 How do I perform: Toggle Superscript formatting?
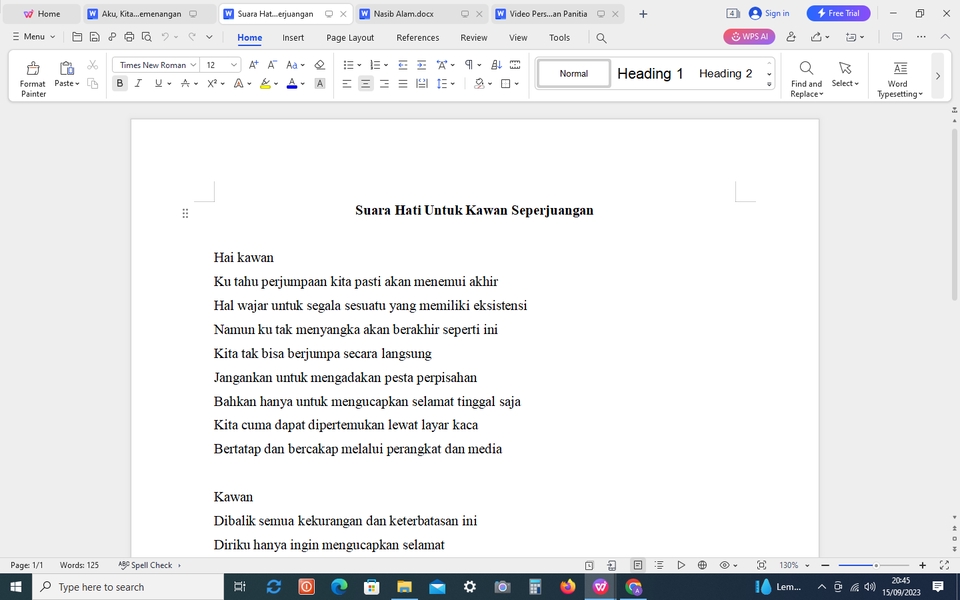(212, 83)
